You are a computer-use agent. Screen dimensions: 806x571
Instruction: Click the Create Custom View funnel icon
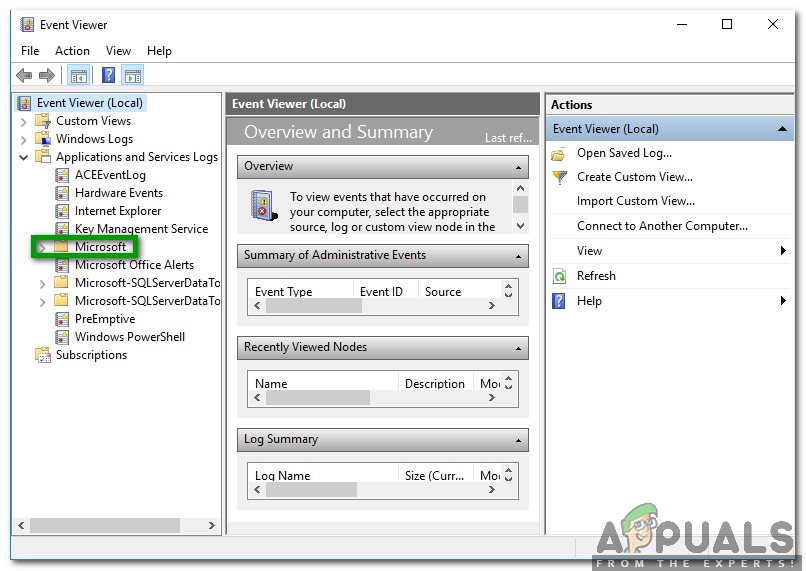tap(559, 178)
